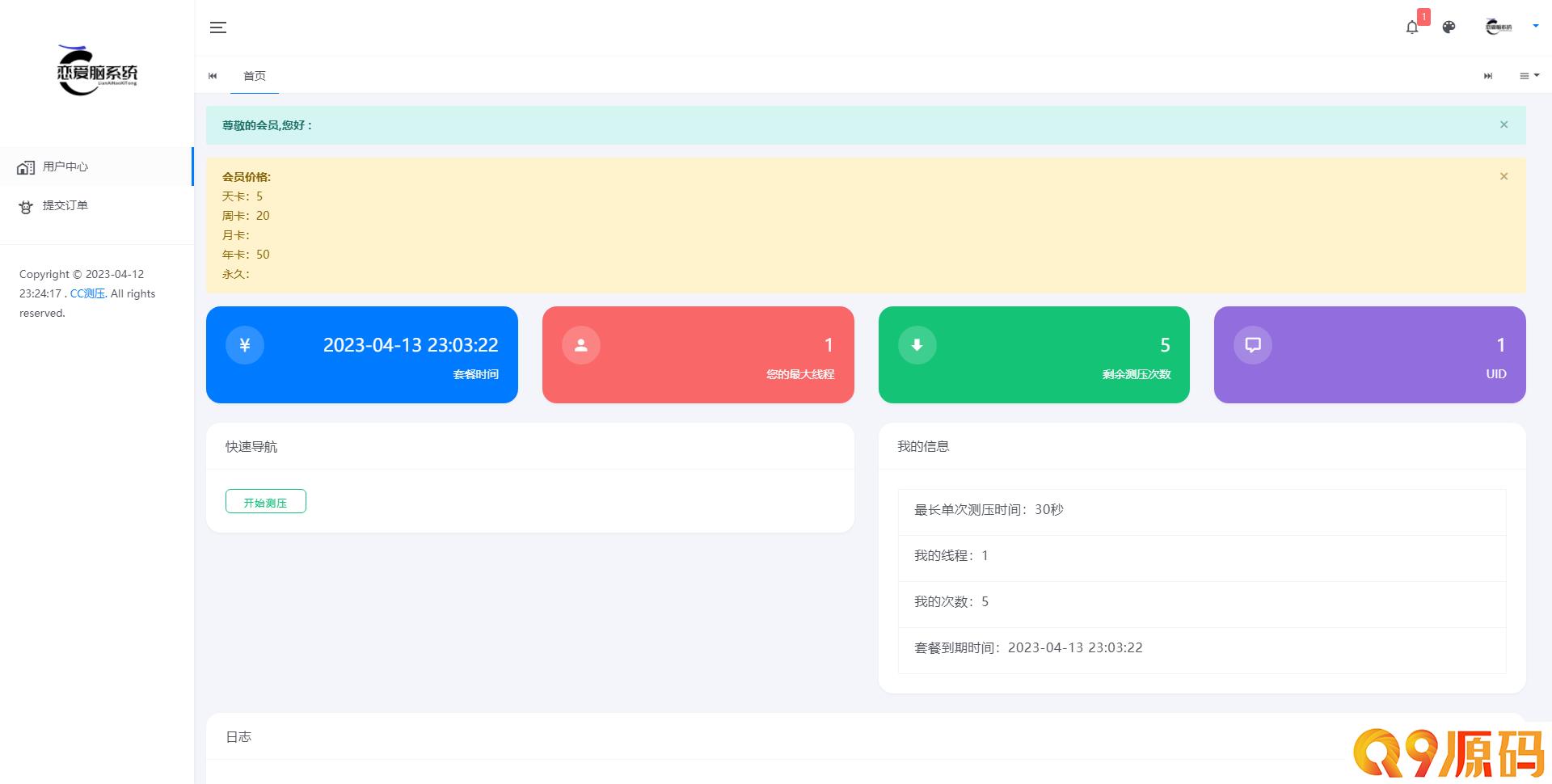The height and width of the screenshot is (784, 1552).
Task: Expand the user account dropdown arrow
Action: click(1536, 26)
